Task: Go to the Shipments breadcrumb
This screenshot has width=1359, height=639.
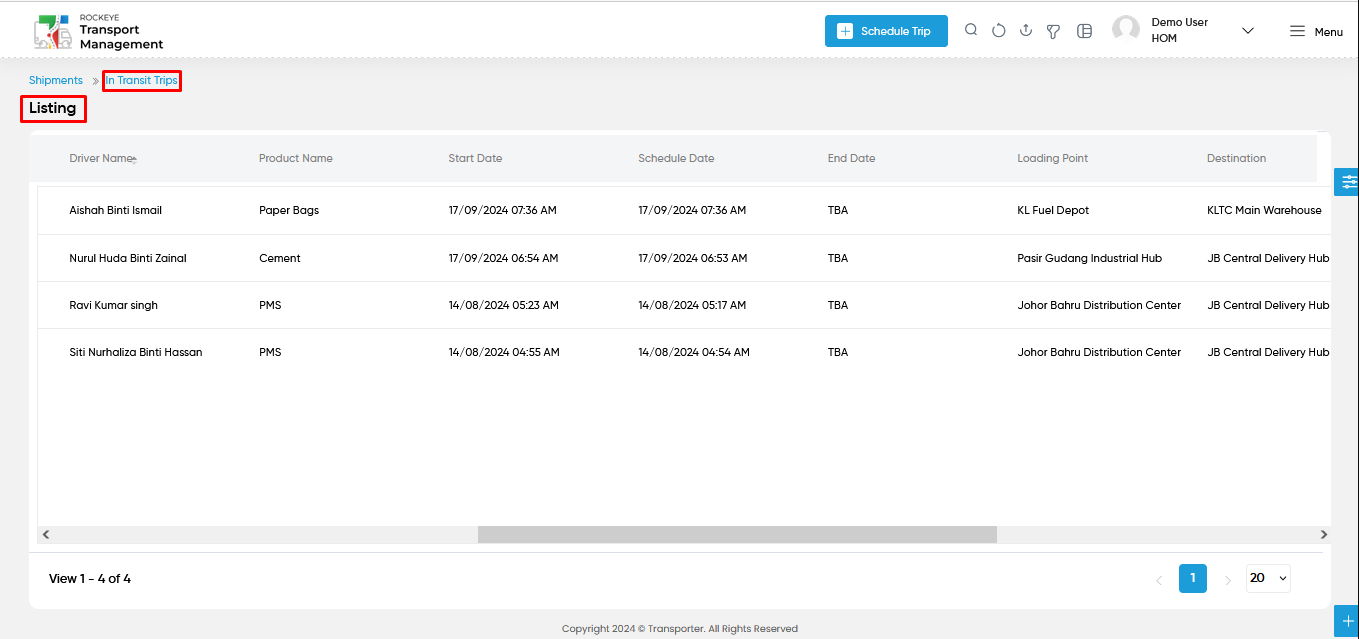Action: 56,80
